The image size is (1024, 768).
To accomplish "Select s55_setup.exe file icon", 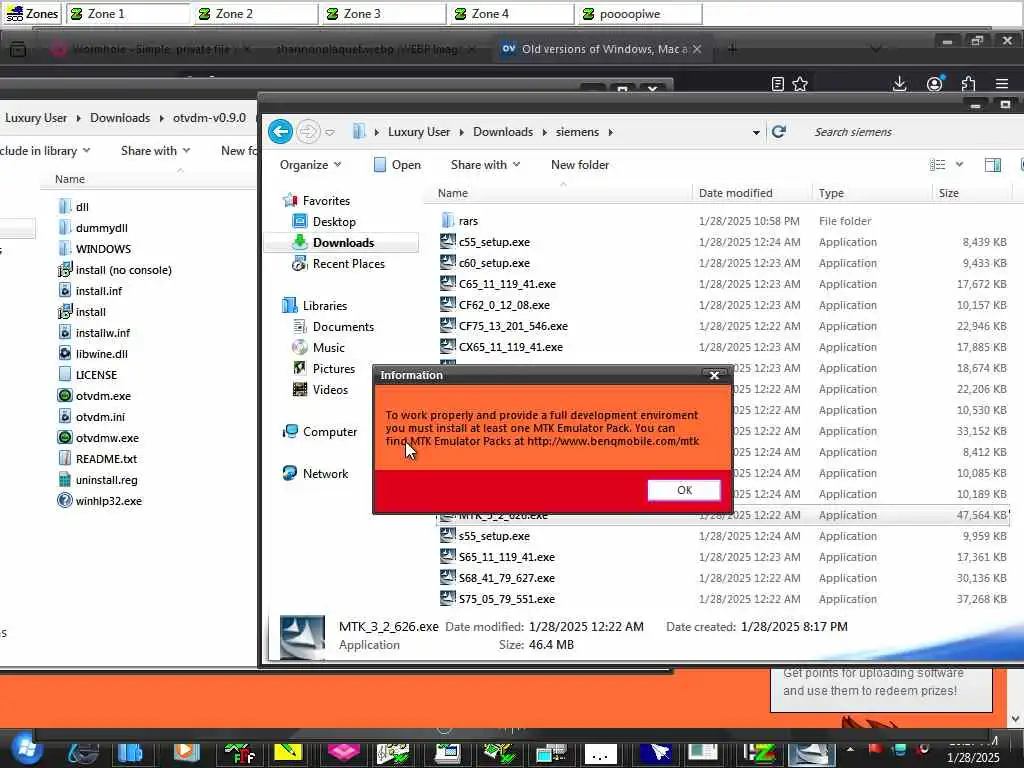I will pos(447,536).
